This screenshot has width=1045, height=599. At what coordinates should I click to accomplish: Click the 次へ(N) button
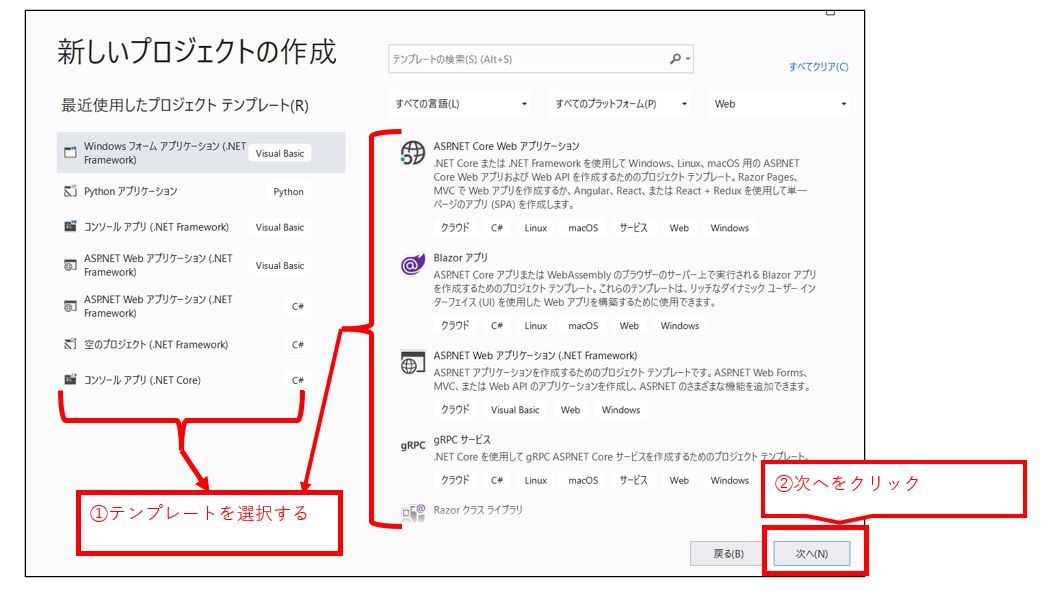click(x=812, y=554)
